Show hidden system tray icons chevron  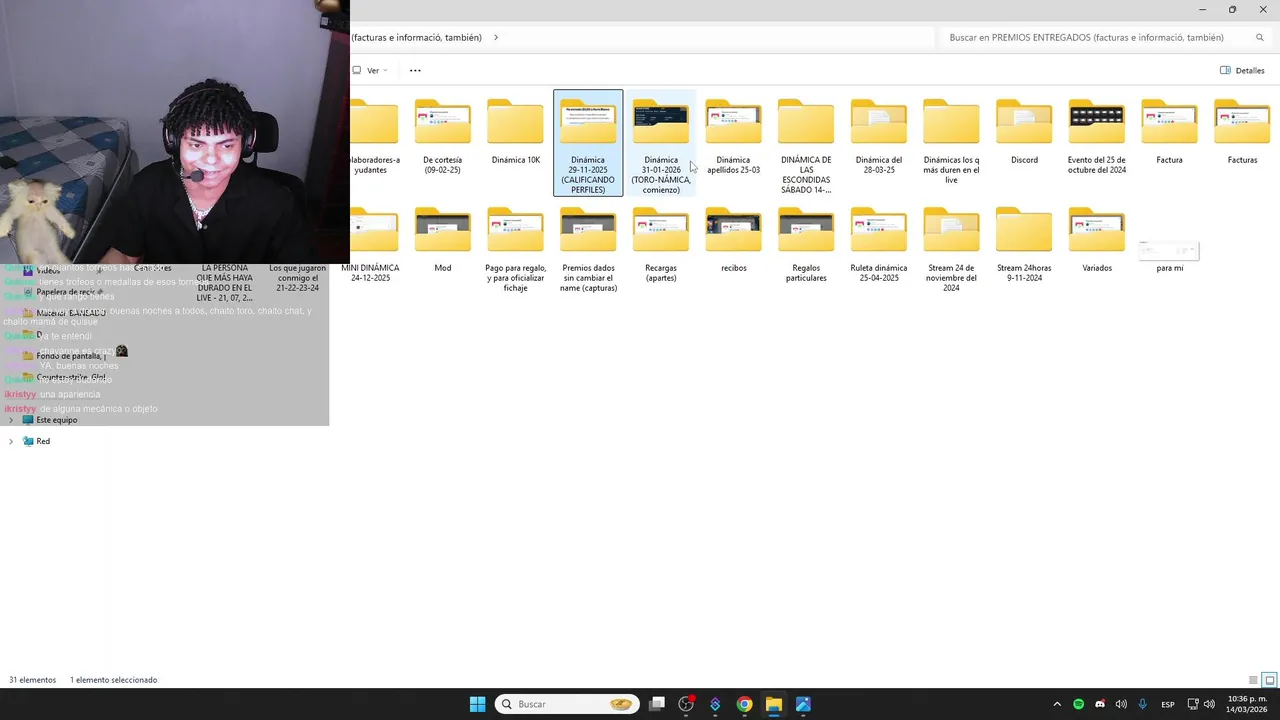coord(1057,704)
